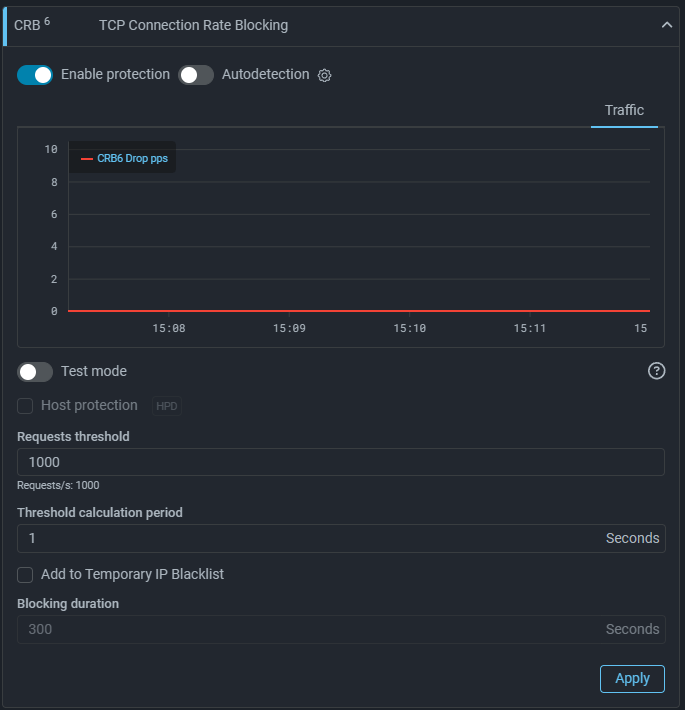Image resolution: width=685 pixels, height=710 pixels.
Task: Check the Host protection checkbox
Action: click(26, 406)
